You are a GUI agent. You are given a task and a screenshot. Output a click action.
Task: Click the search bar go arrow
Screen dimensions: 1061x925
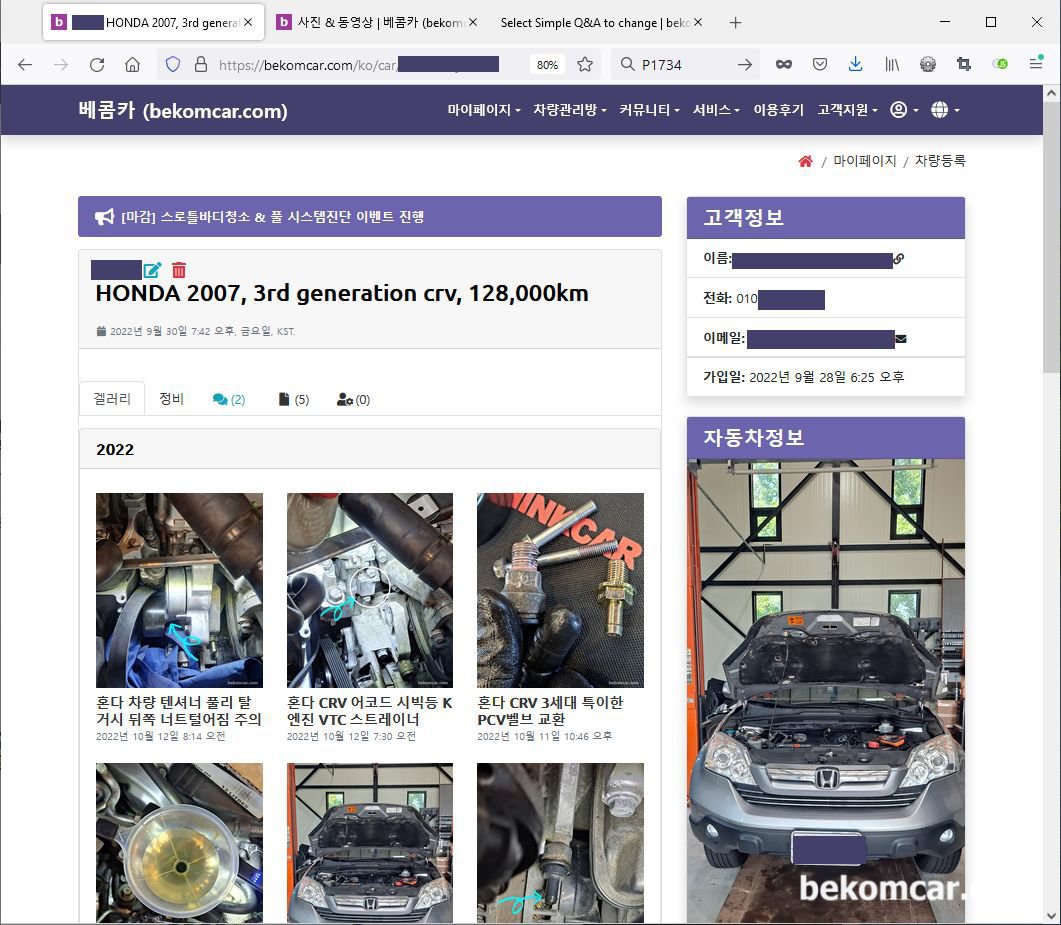pyautogui.click(x=744, y=64)
